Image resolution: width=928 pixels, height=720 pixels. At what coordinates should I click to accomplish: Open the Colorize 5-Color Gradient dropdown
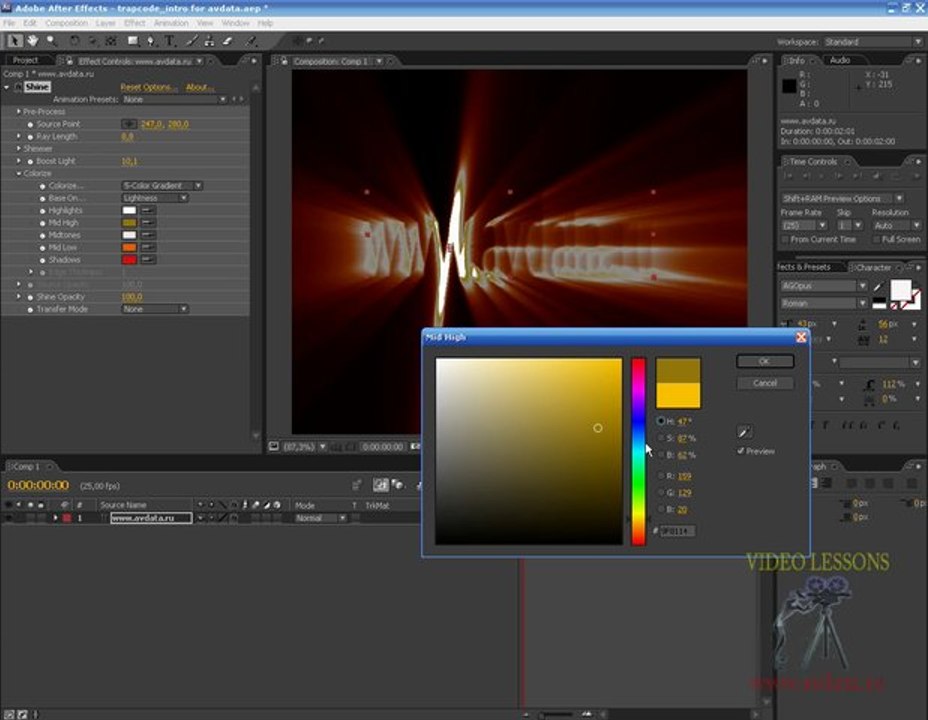coord(162,185)
